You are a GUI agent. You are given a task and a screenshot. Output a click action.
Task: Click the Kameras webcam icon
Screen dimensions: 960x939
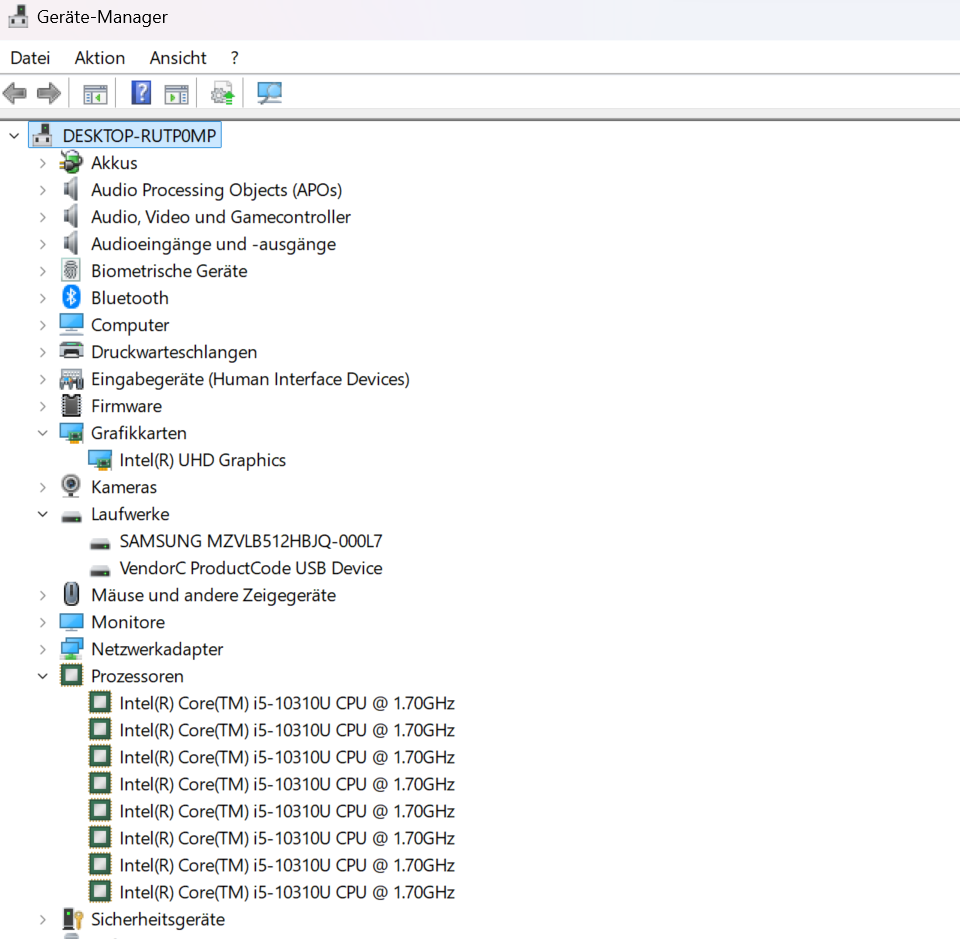[x=71, y=486]
